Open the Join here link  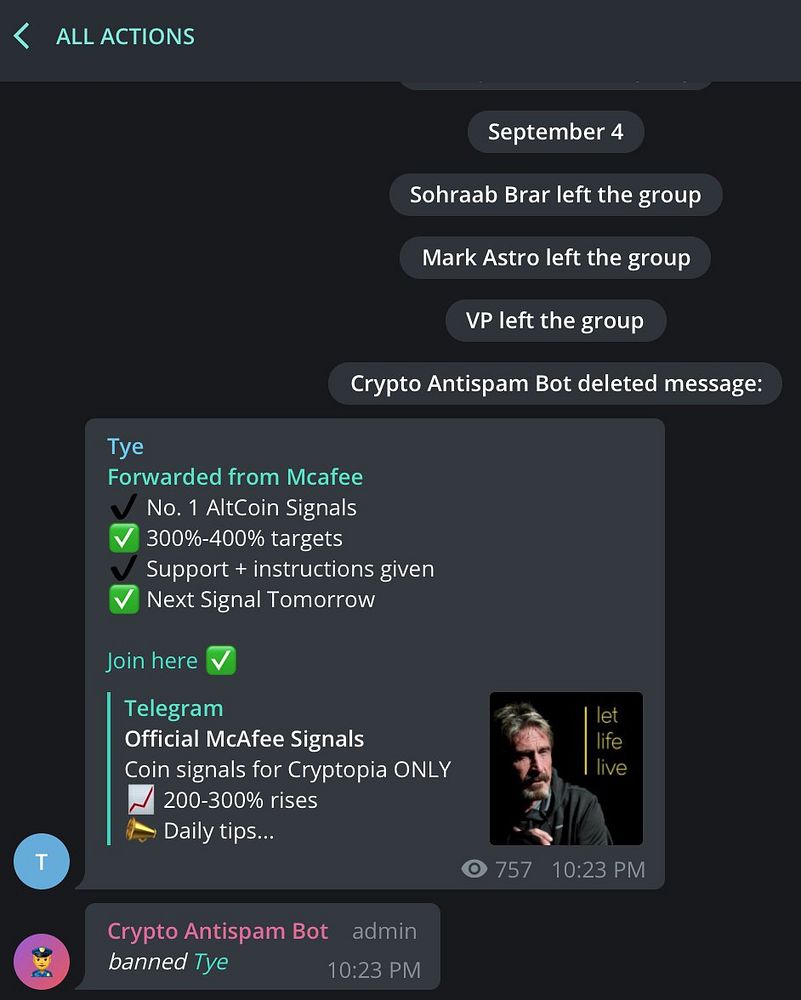(x=152, y=660)
